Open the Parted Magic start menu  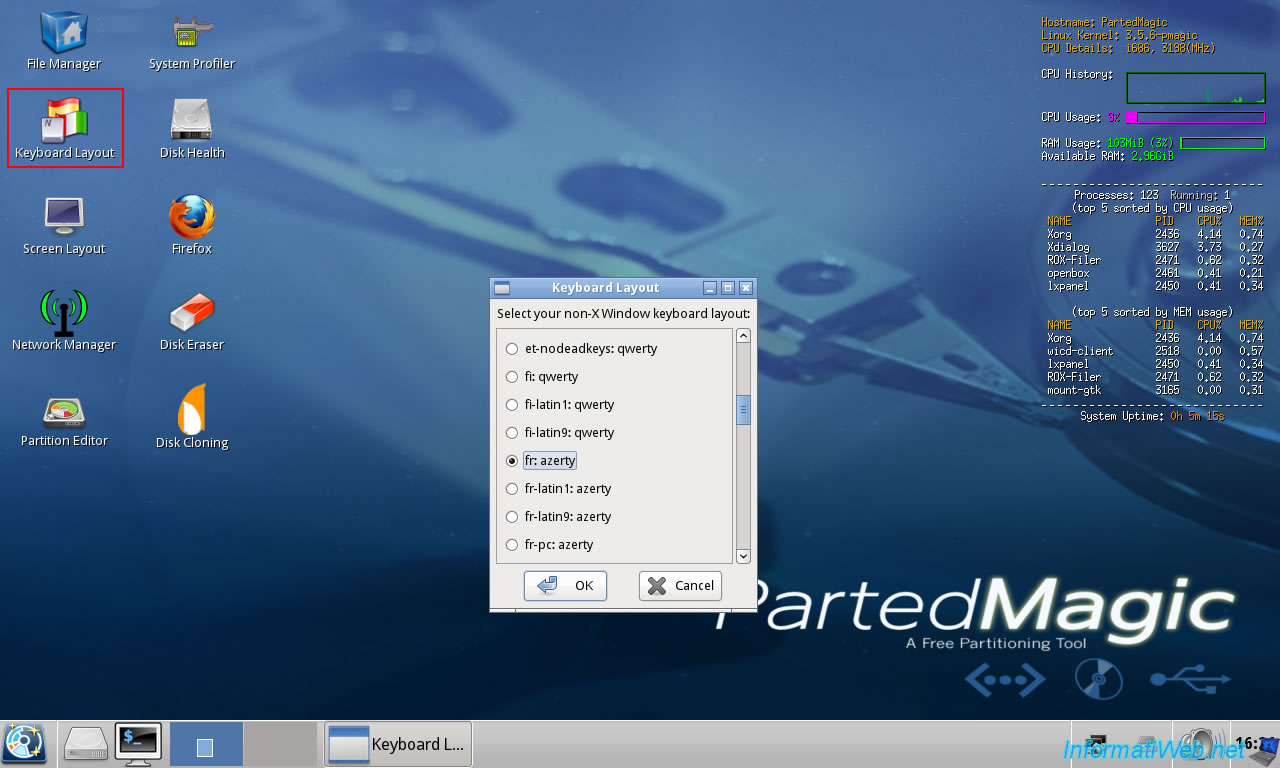(24, 744)
